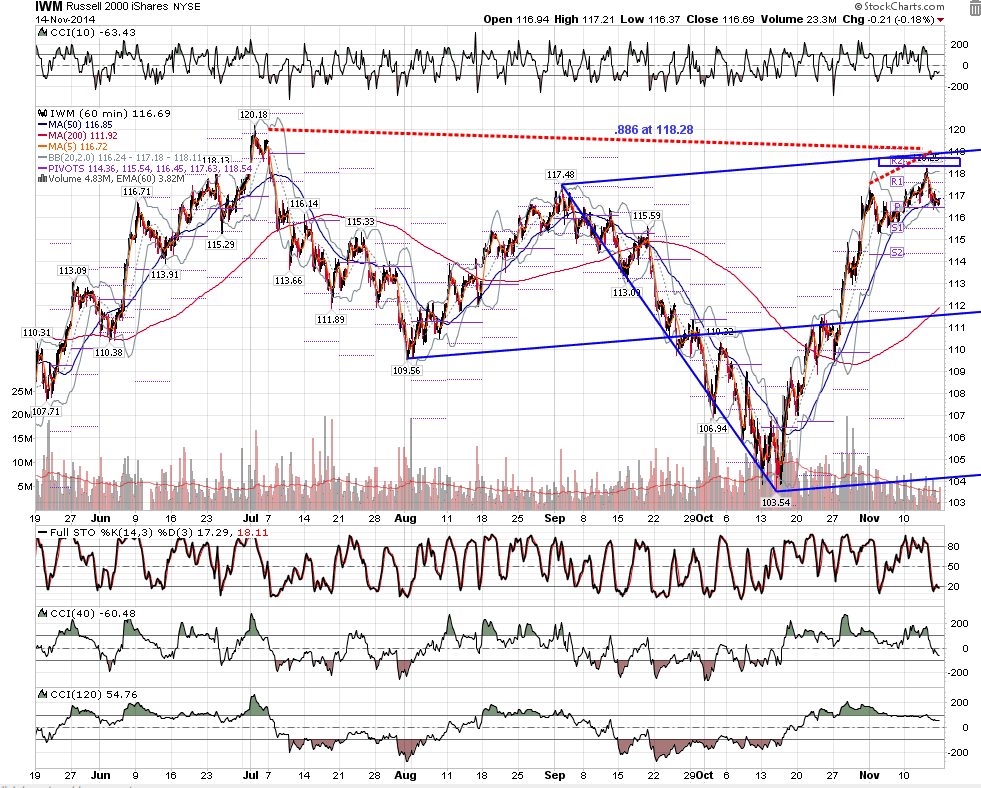Click the MA(50) 116.85 legend entry
Screen dimensions: 981x788
pyautogui.click(x=80, y=125)
